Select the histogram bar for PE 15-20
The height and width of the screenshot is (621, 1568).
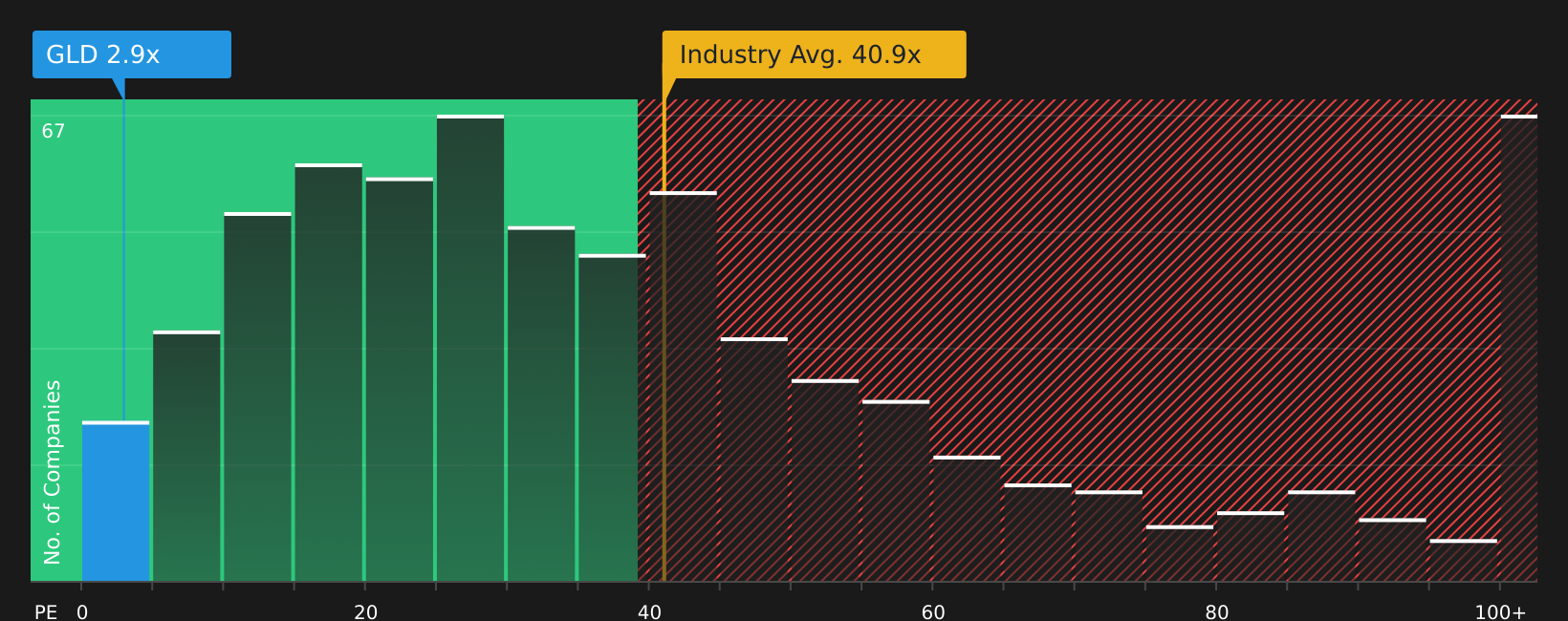[329, 373]
